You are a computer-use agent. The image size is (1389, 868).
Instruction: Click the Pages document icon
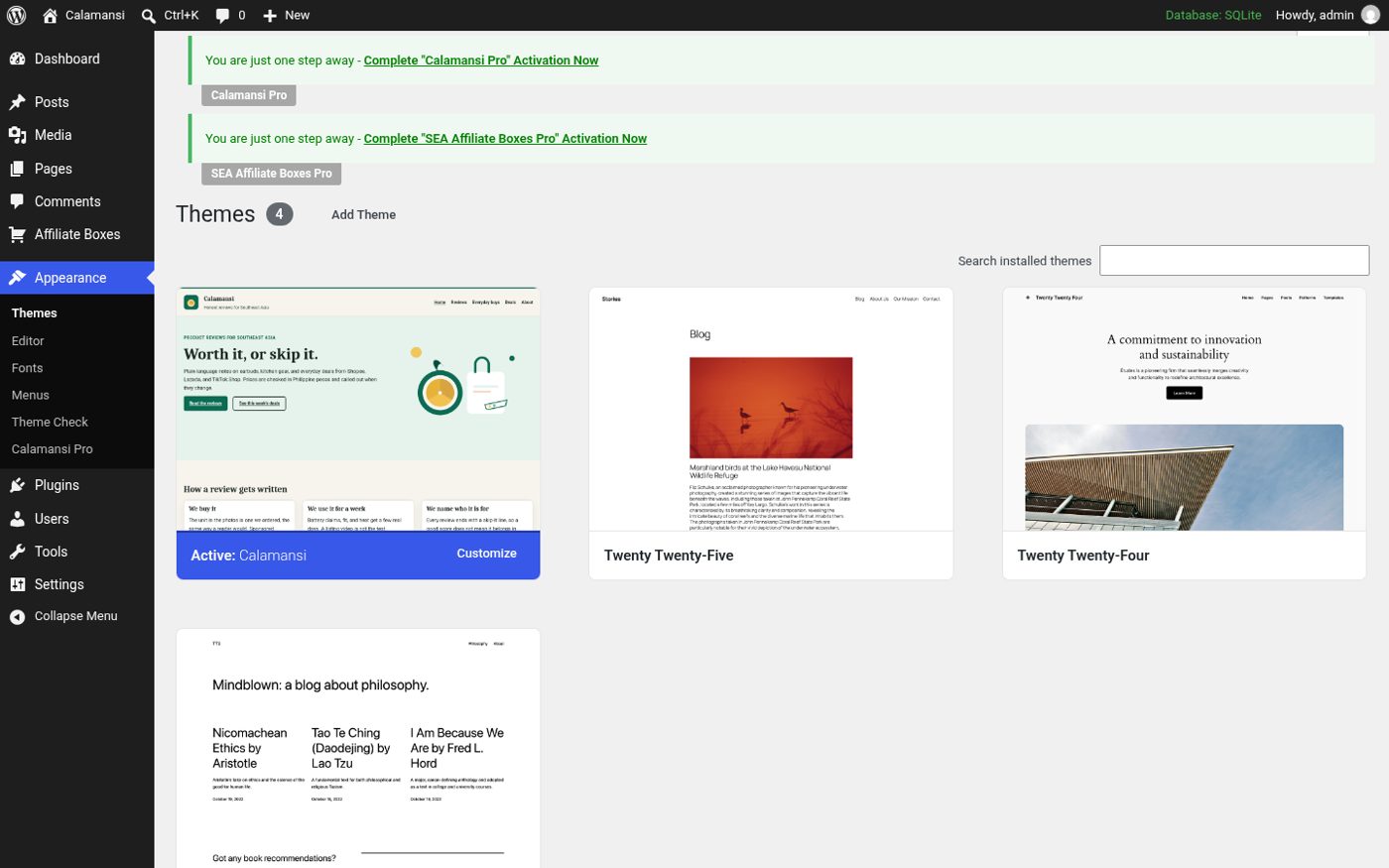pyautogui.click(x=17, y=169)
